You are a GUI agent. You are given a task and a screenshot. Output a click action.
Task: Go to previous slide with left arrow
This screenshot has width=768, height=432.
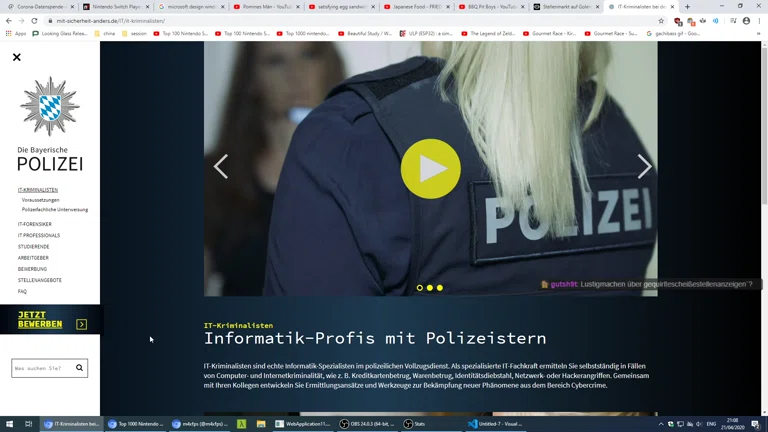pos(221,166)
